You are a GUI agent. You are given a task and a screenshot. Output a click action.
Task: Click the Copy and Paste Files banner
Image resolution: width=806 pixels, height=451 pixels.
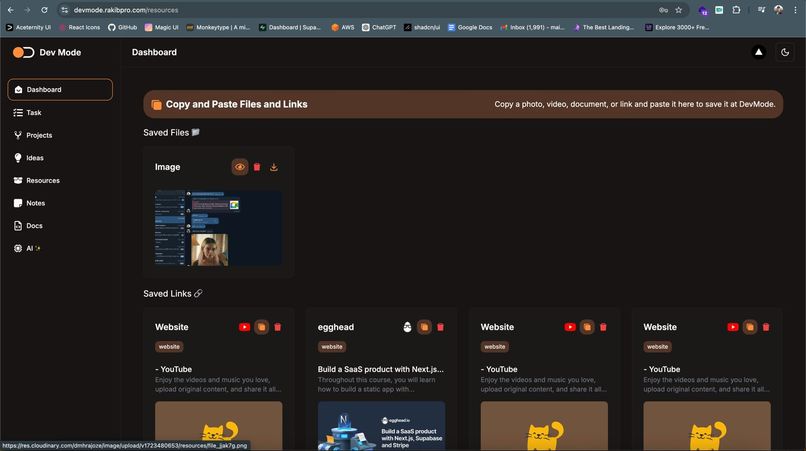click(463, 104)
